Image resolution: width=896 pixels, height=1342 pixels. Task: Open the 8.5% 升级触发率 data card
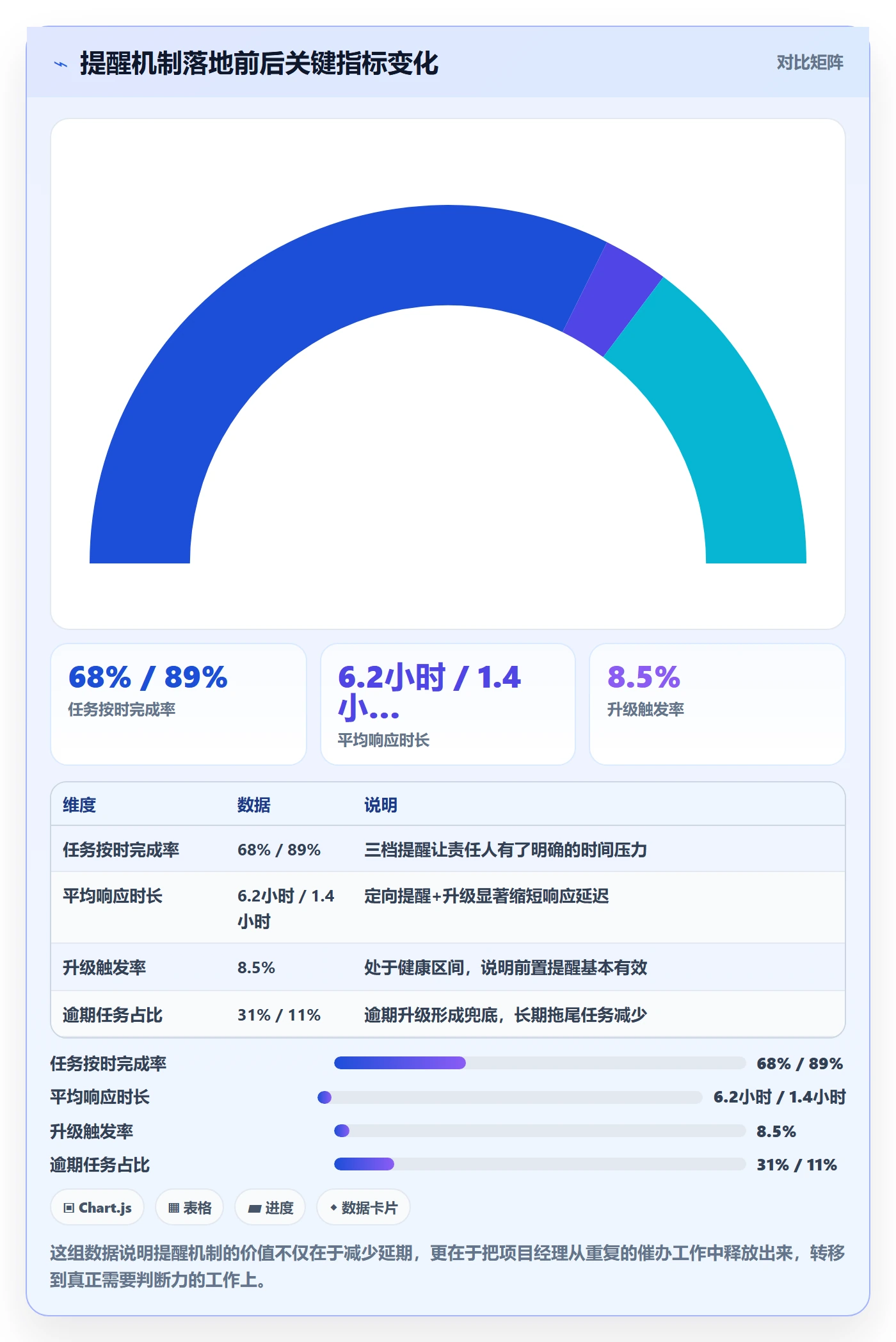tap(717, 704)
